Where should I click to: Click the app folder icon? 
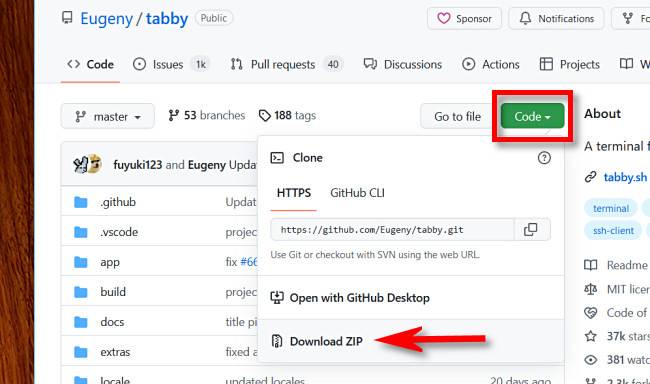(80, 262)
